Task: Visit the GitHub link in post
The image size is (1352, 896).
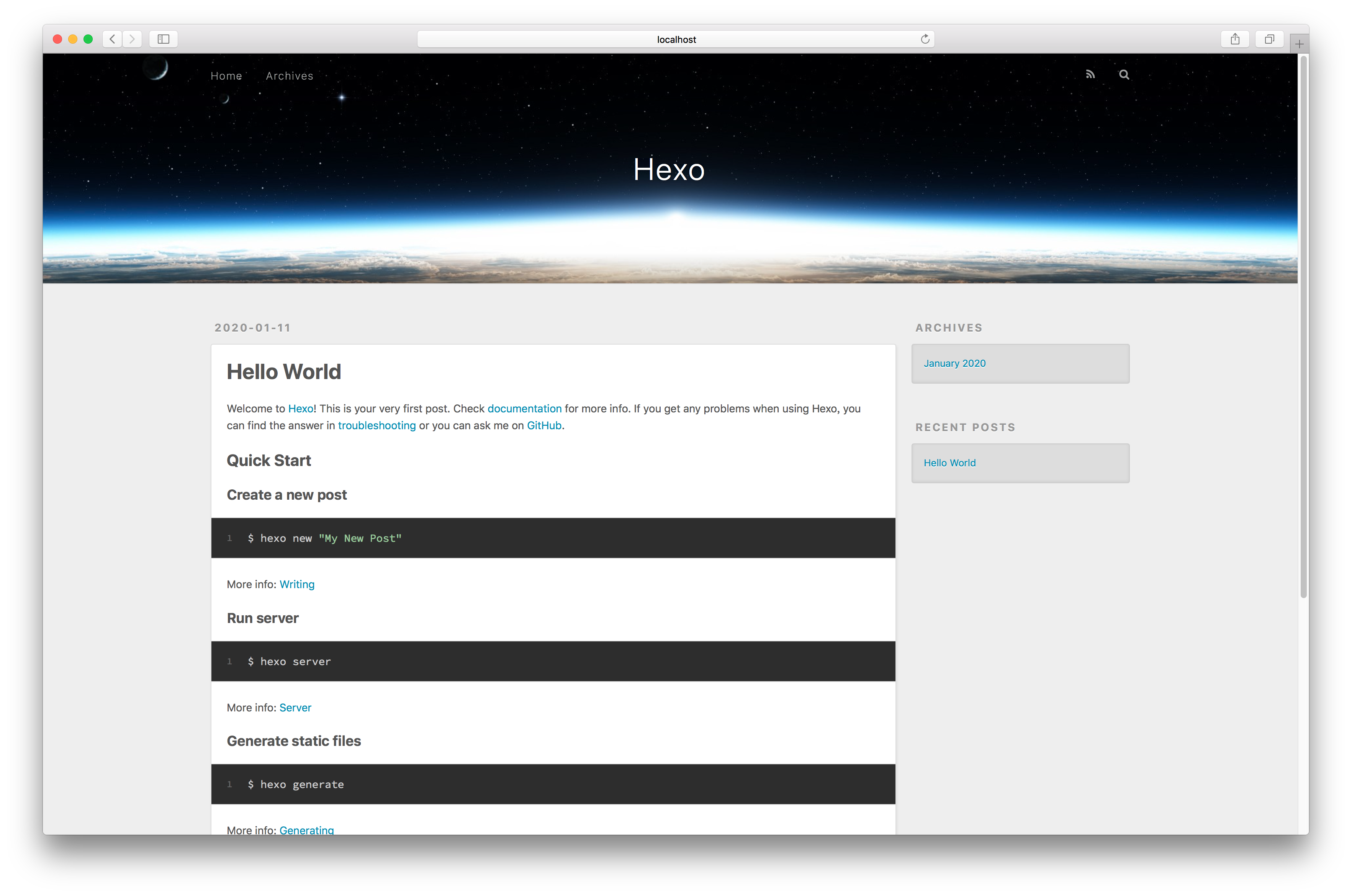Action: [543, 426]
